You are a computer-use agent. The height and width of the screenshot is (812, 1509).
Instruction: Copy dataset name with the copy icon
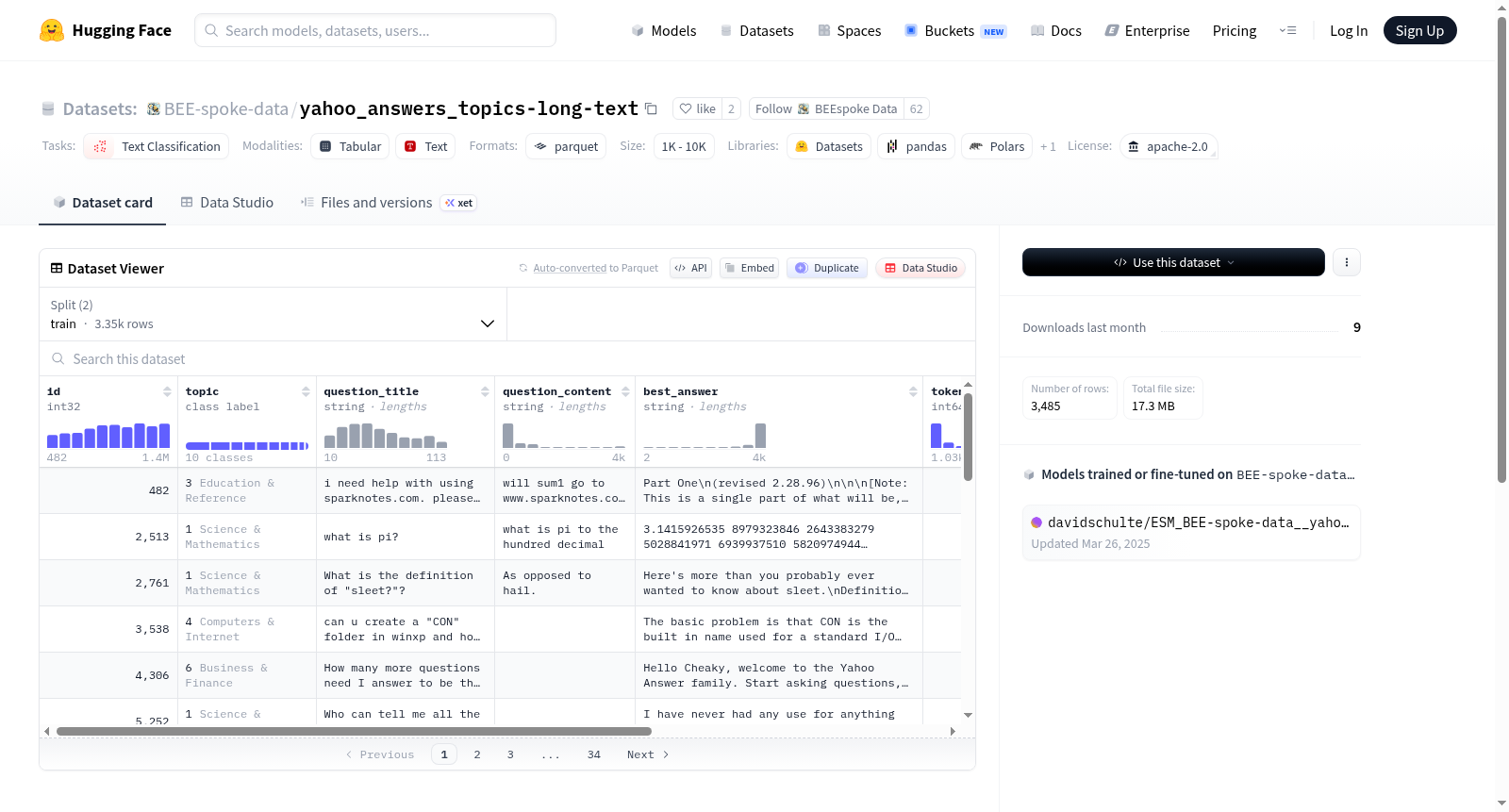pos(651,108)
